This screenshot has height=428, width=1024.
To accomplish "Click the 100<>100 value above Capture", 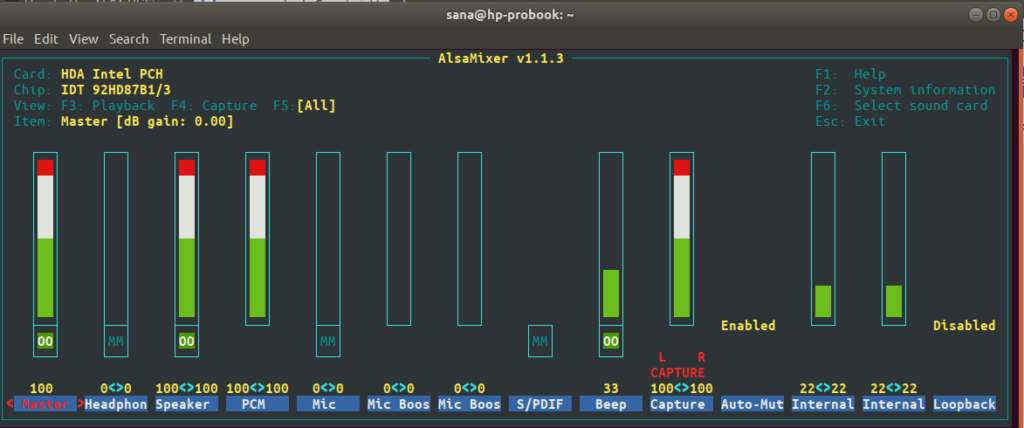I will point(682,389).
